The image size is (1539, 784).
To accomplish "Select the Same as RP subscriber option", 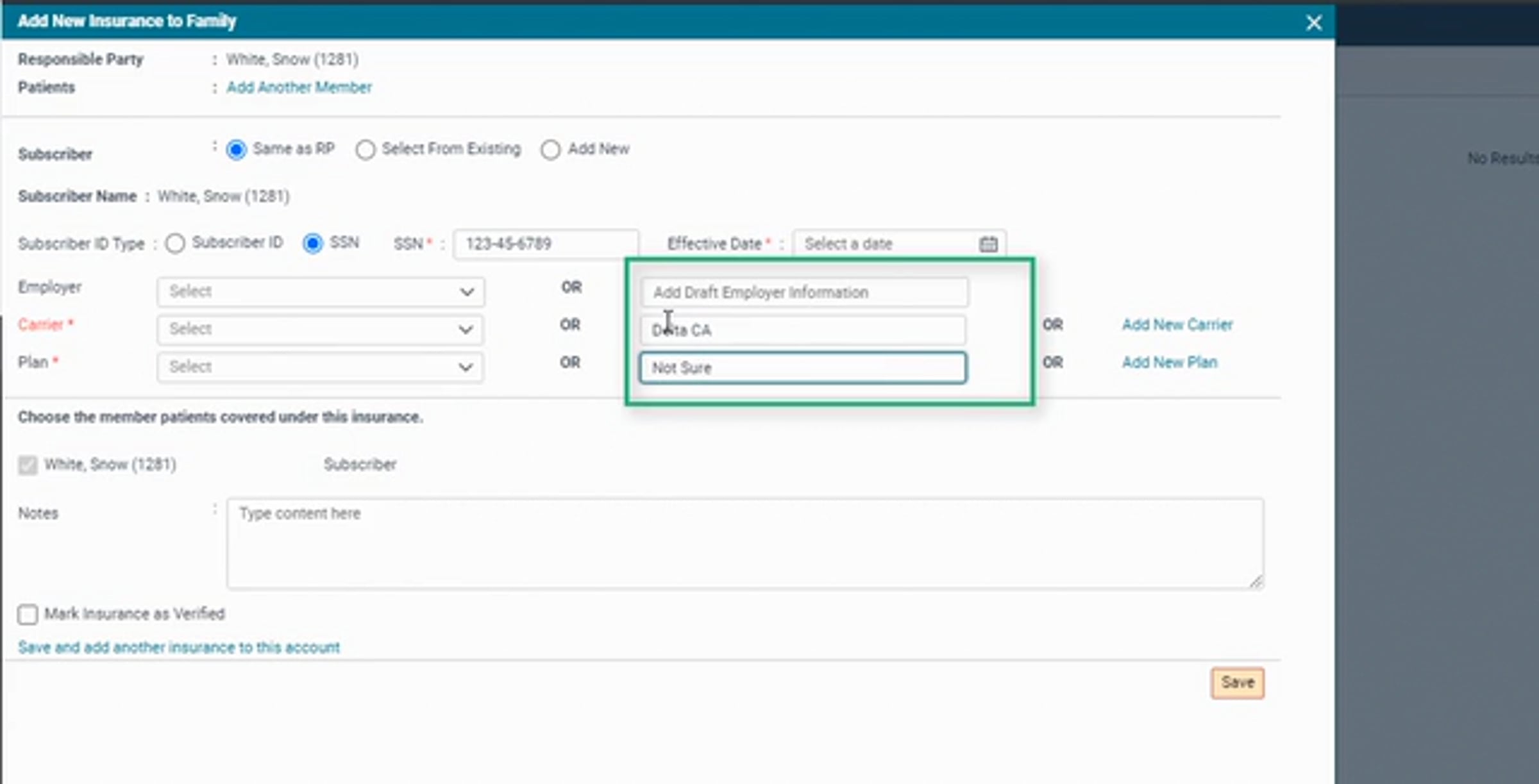I will click(x=236, y=150).
